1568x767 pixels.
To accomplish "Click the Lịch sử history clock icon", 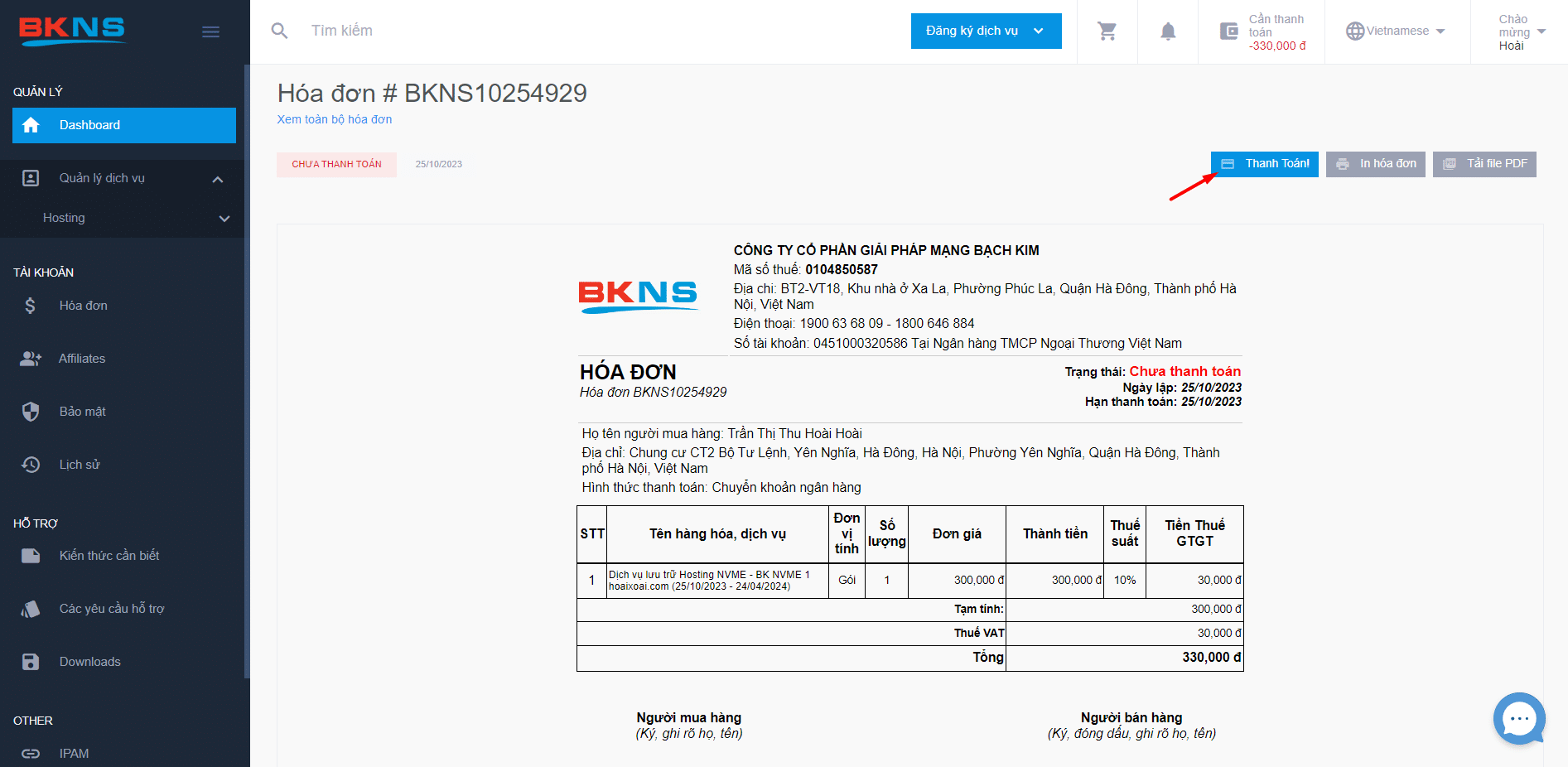I will pos(31,465).
